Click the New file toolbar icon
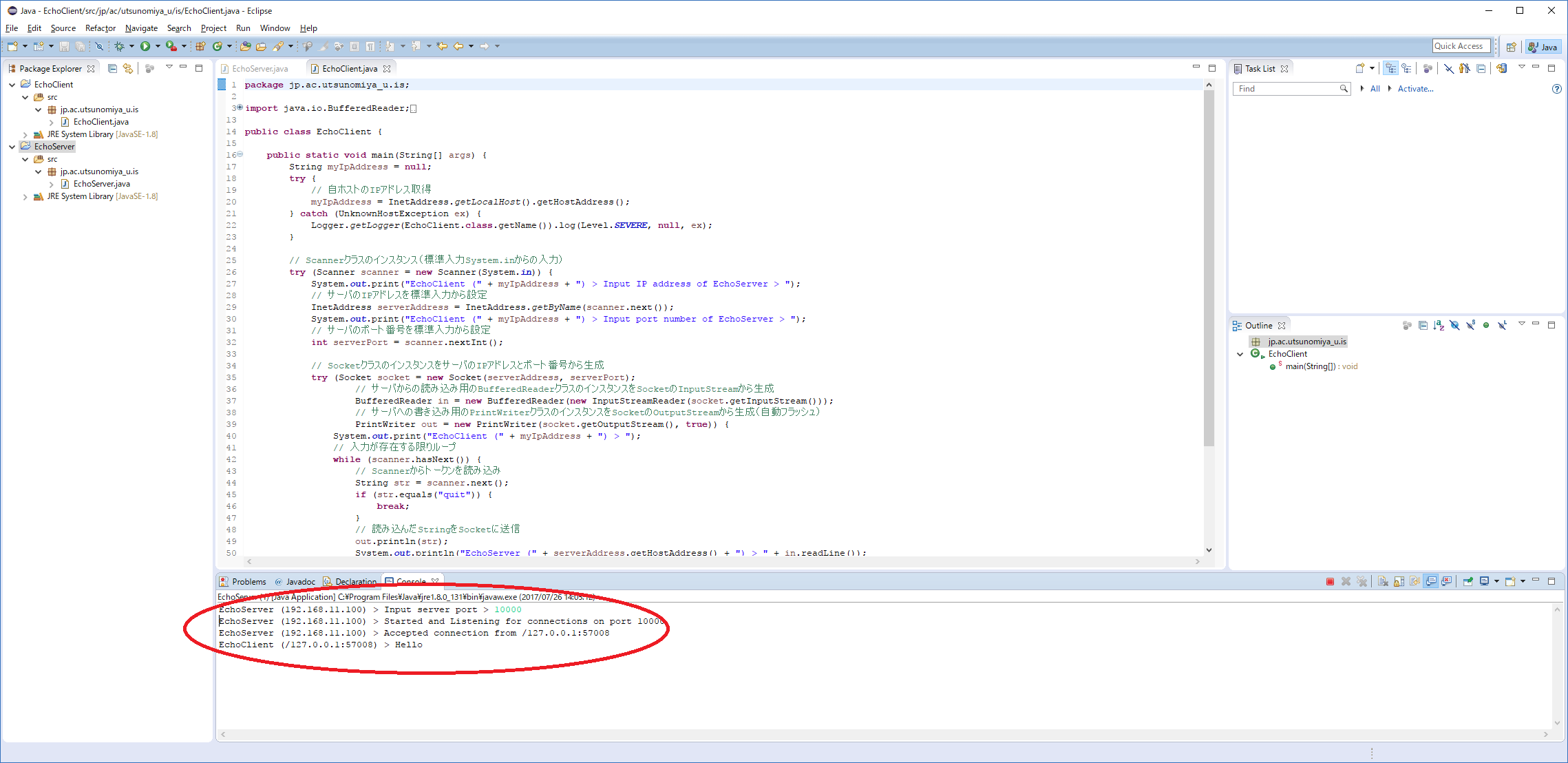This screenshot has height=763, width=1568. point(13,46)
